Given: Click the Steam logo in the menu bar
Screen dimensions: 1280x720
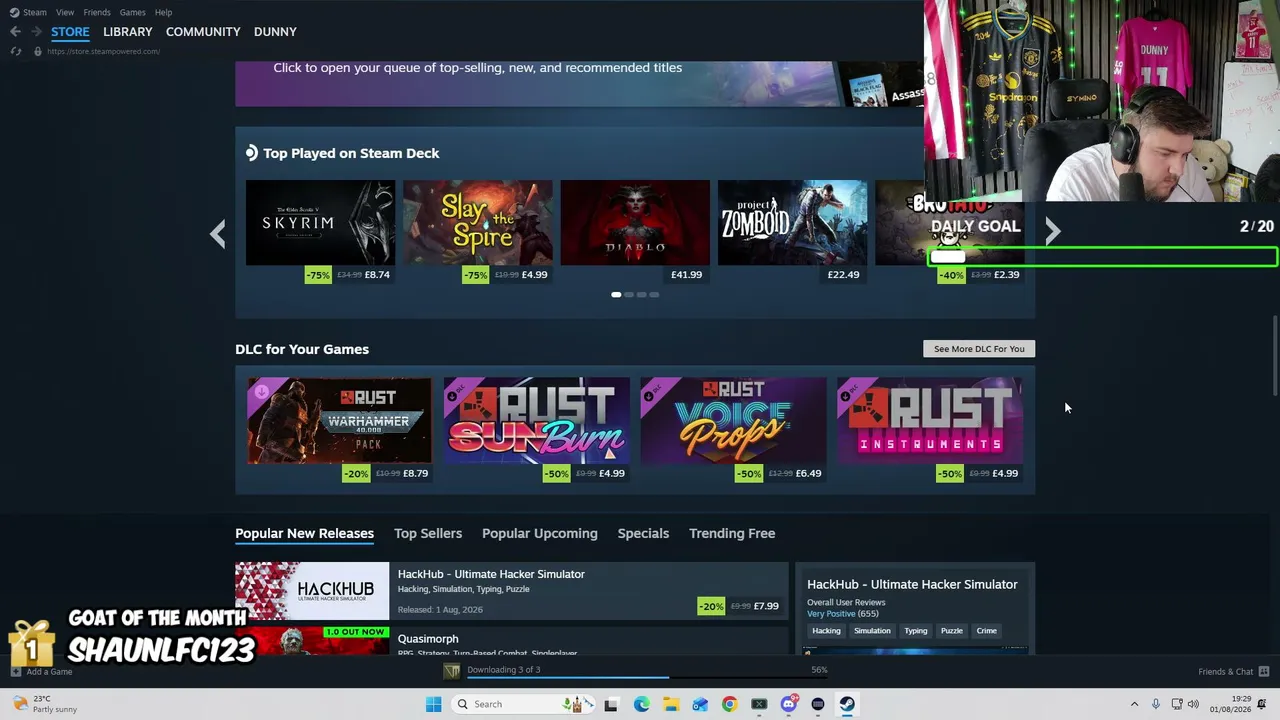Looking at the screenshot, I should point(14,12).
